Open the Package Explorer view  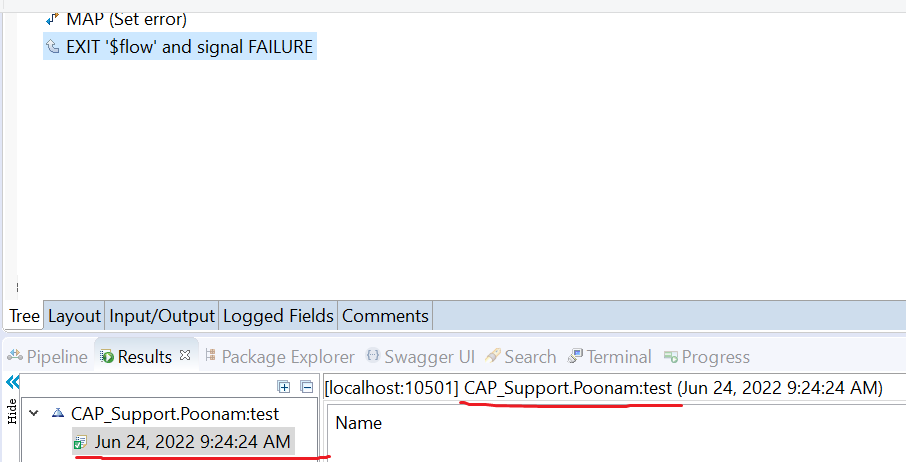(x=280, y=357)
